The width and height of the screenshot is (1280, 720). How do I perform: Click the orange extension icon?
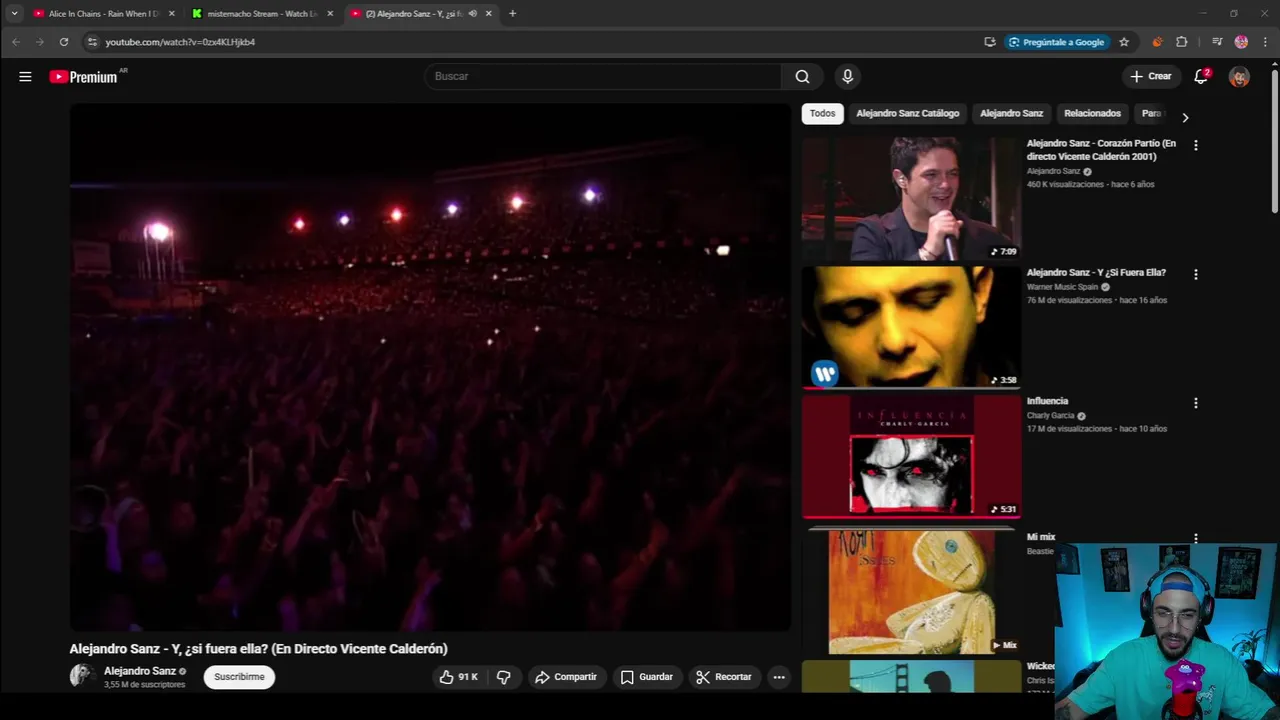pyautogui.click(x=1157, y=42)
